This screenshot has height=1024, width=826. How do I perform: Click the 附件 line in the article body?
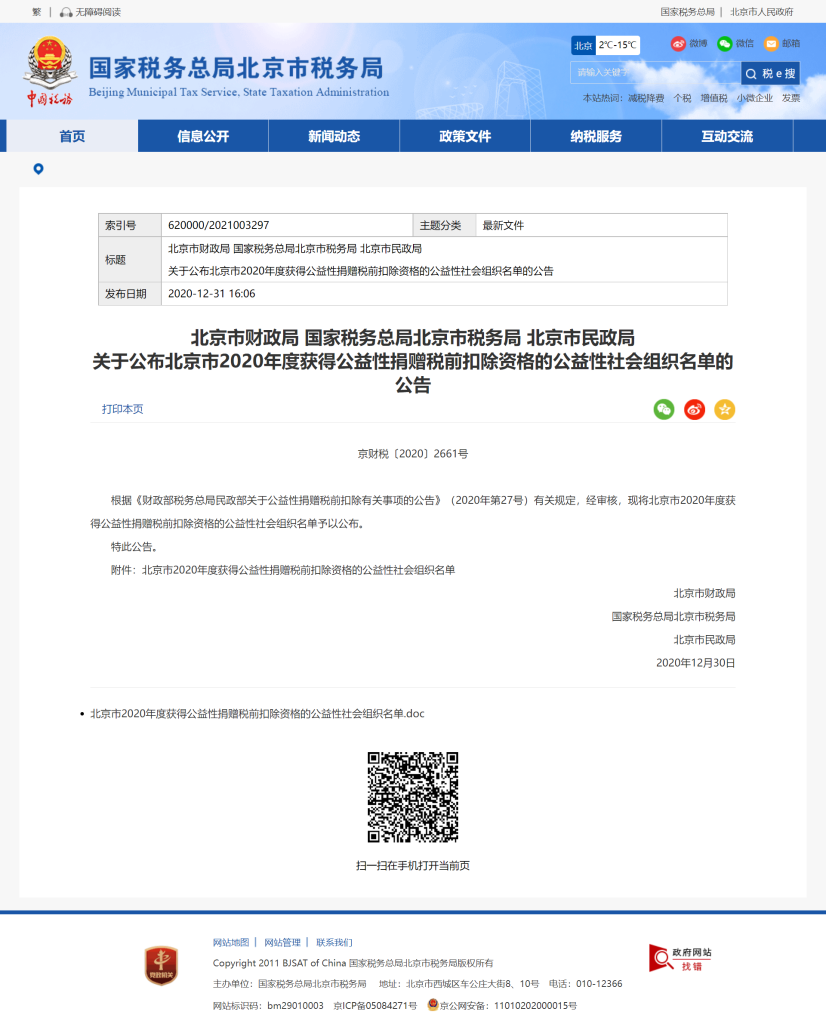[283, 570]
